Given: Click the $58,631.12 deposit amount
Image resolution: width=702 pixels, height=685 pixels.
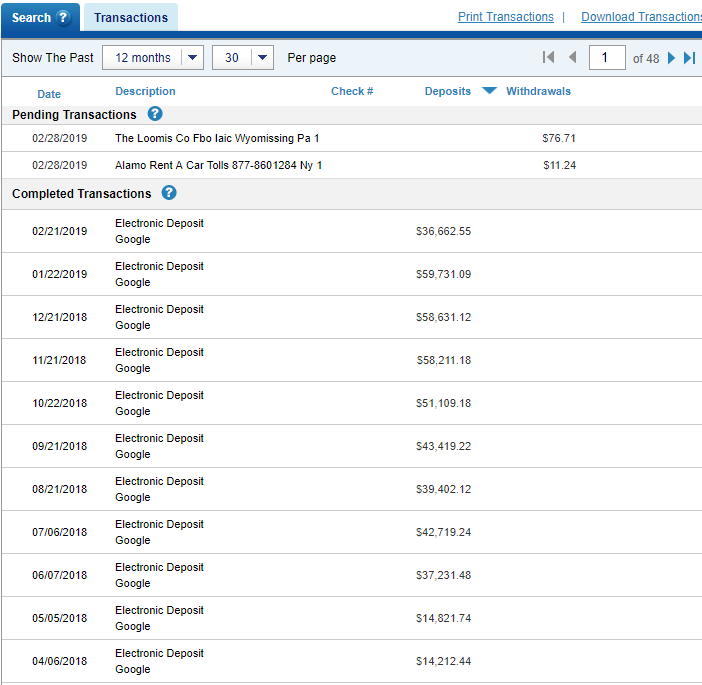Looking at the screenshot, I should click(x=444, y=317).
